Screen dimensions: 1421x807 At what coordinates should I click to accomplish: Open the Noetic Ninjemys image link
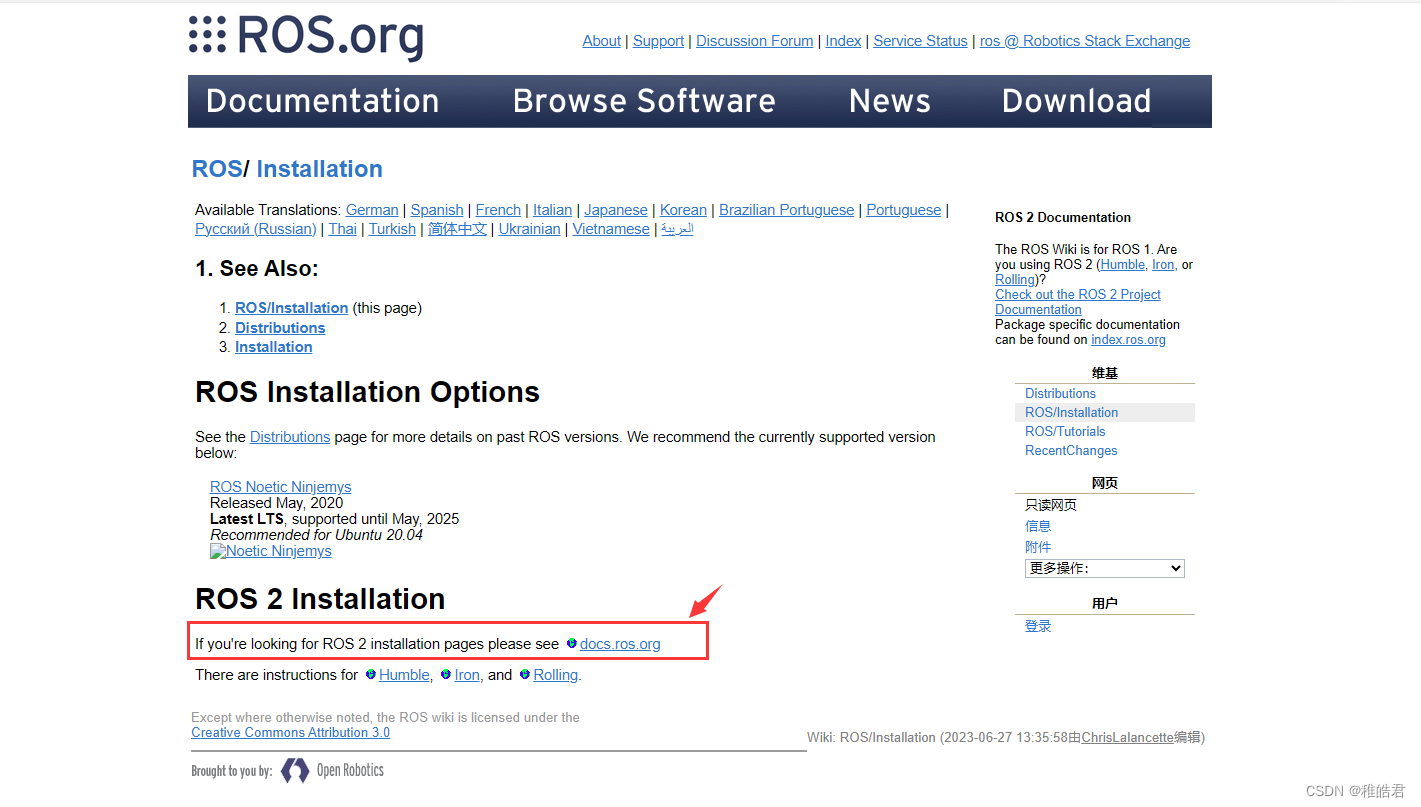271,551
